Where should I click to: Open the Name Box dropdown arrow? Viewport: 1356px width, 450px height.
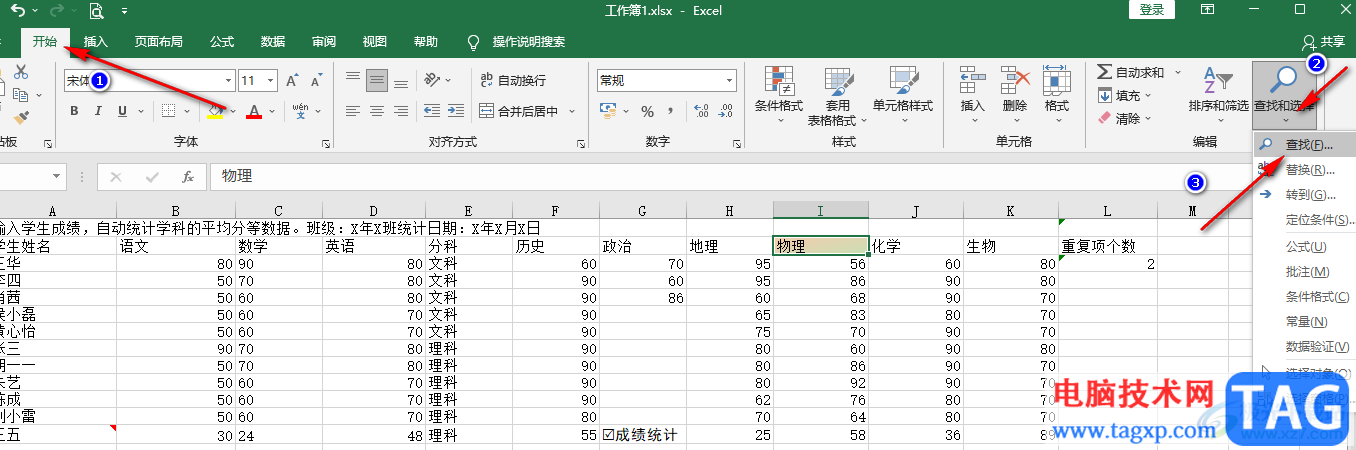[57, 176]
